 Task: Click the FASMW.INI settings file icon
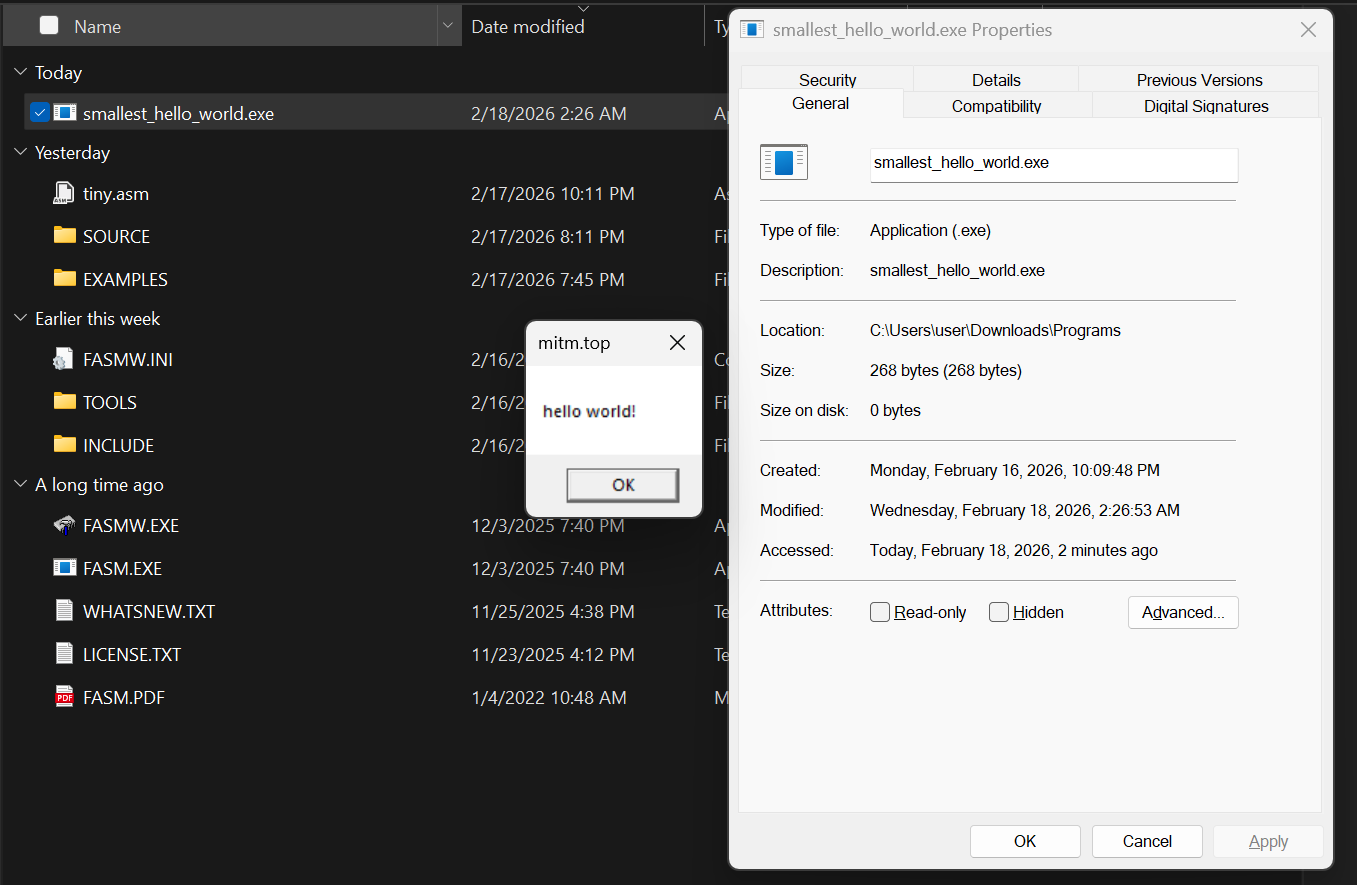(x=64, y=360)
